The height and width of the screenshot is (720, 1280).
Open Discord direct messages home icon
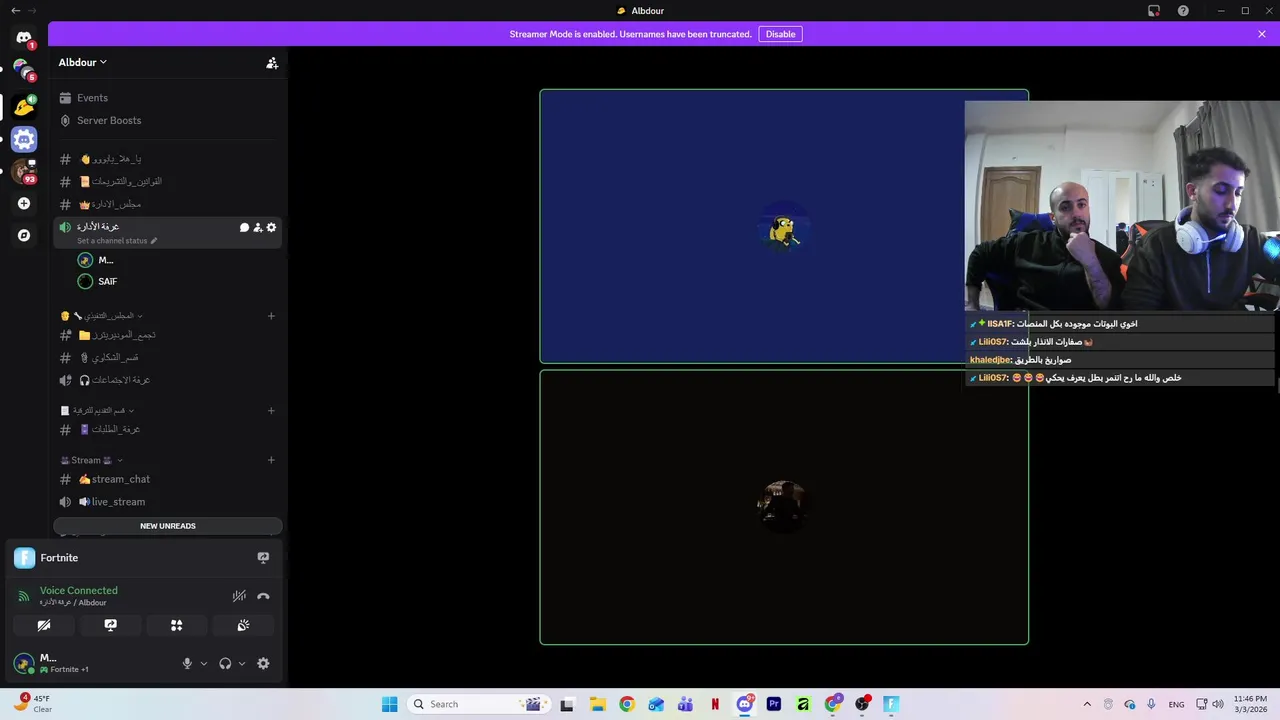pyautogui.click(x=24, y=38)
